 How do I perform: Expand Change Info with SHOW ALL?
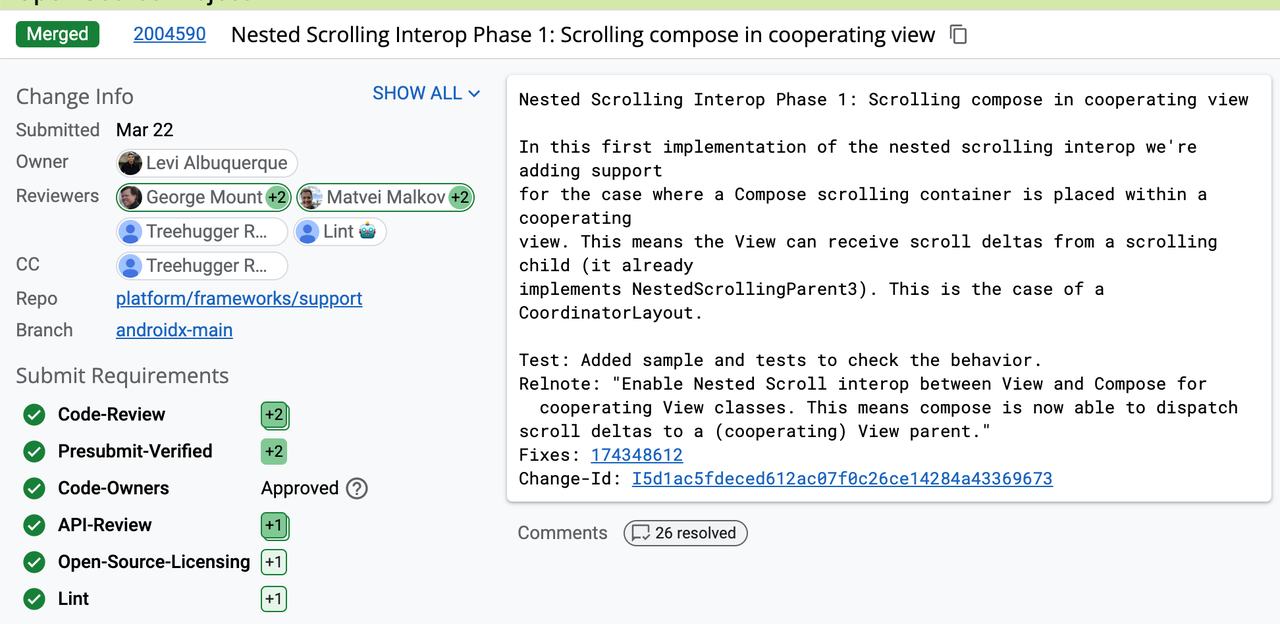click(426, 93)
